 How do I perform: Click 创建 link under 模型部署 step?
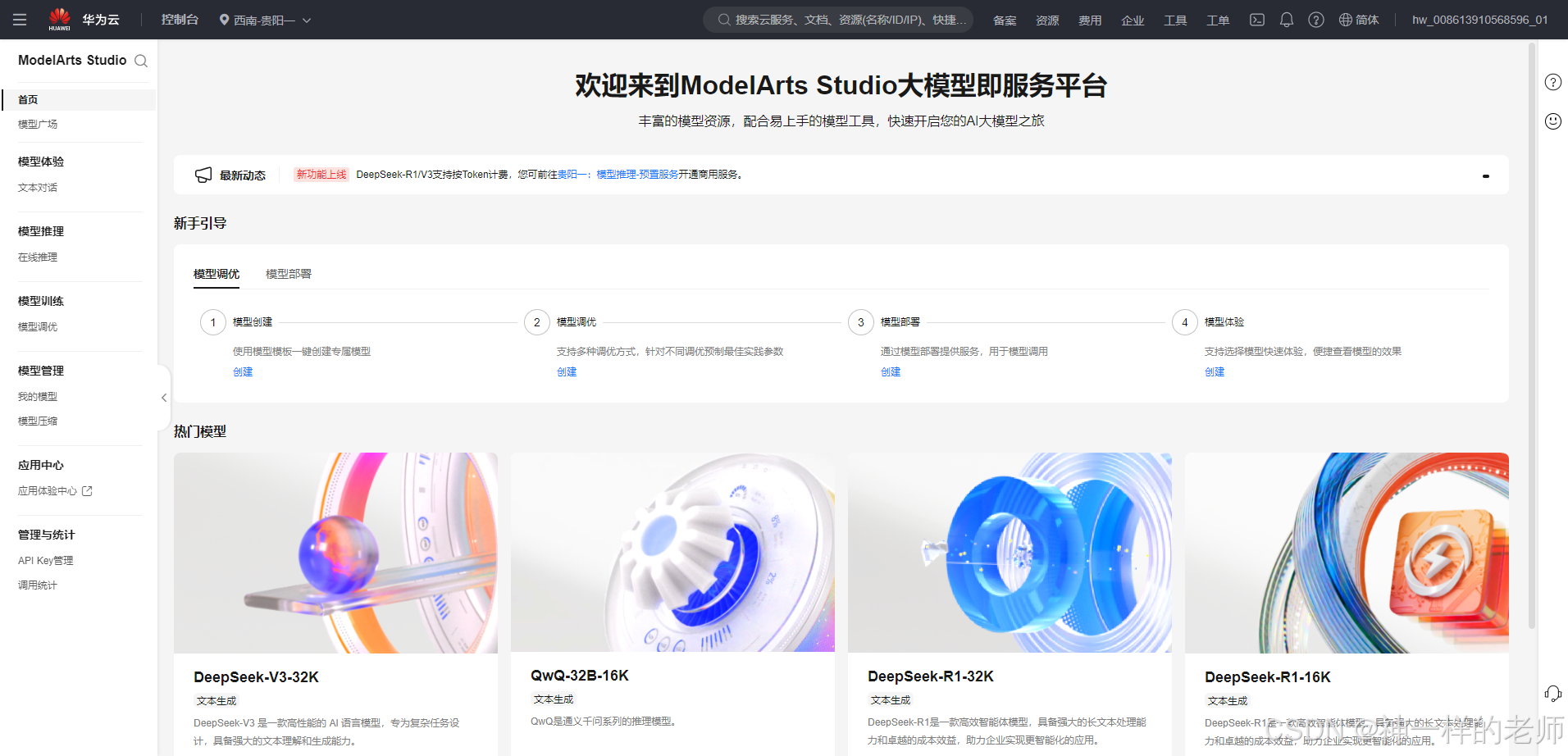891,372
